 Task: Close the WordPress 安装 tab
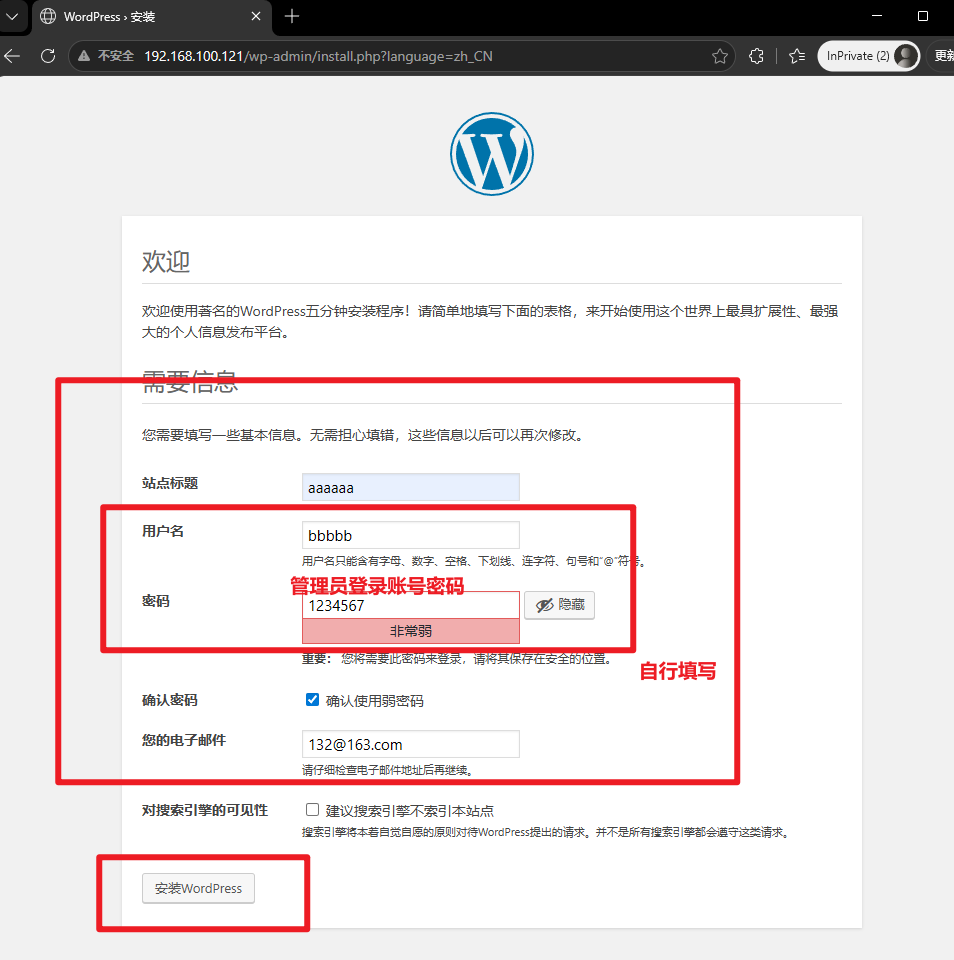coord(256,17)
